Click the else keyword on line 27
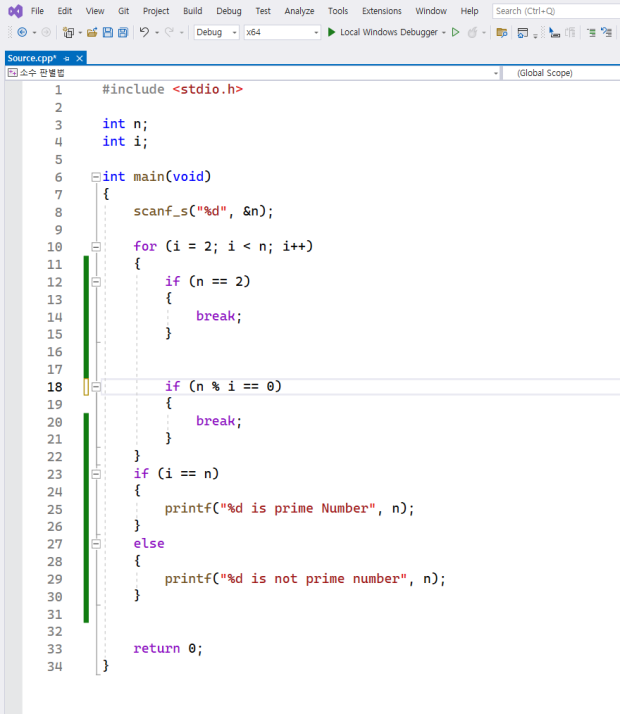 point(149,544)
